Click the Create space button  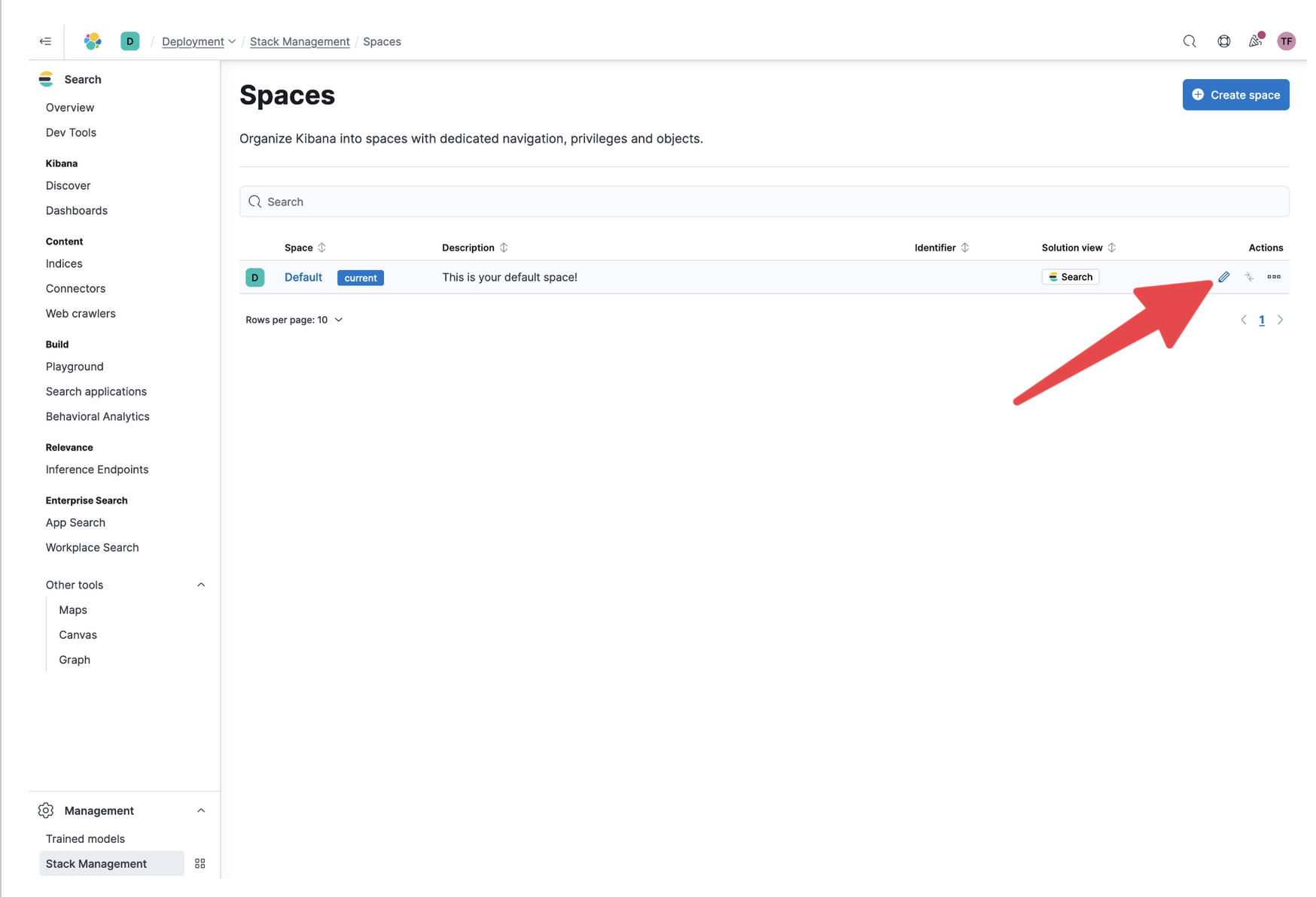tap(1235, 95)
